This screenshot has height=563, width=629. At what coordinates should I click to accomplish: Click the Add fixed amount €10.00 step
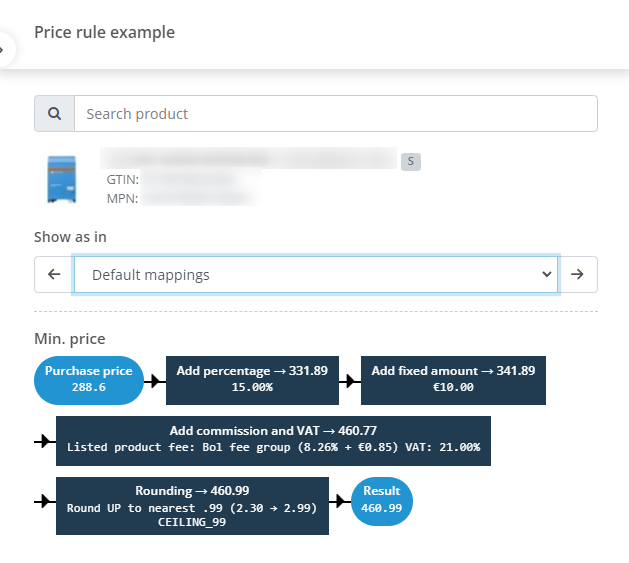tap(453, 379)
